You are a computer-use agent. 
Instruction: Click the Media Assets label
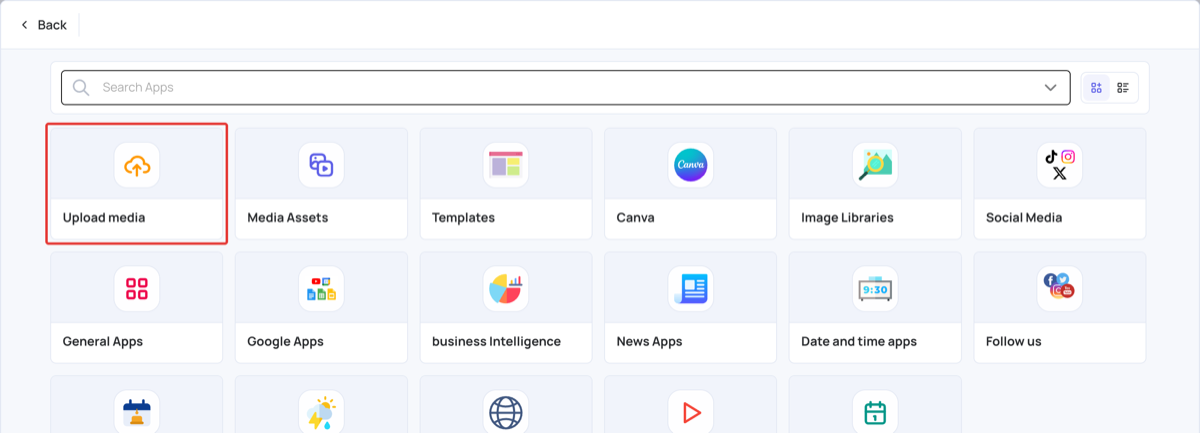pyautogui.click(x=288, y=217)
